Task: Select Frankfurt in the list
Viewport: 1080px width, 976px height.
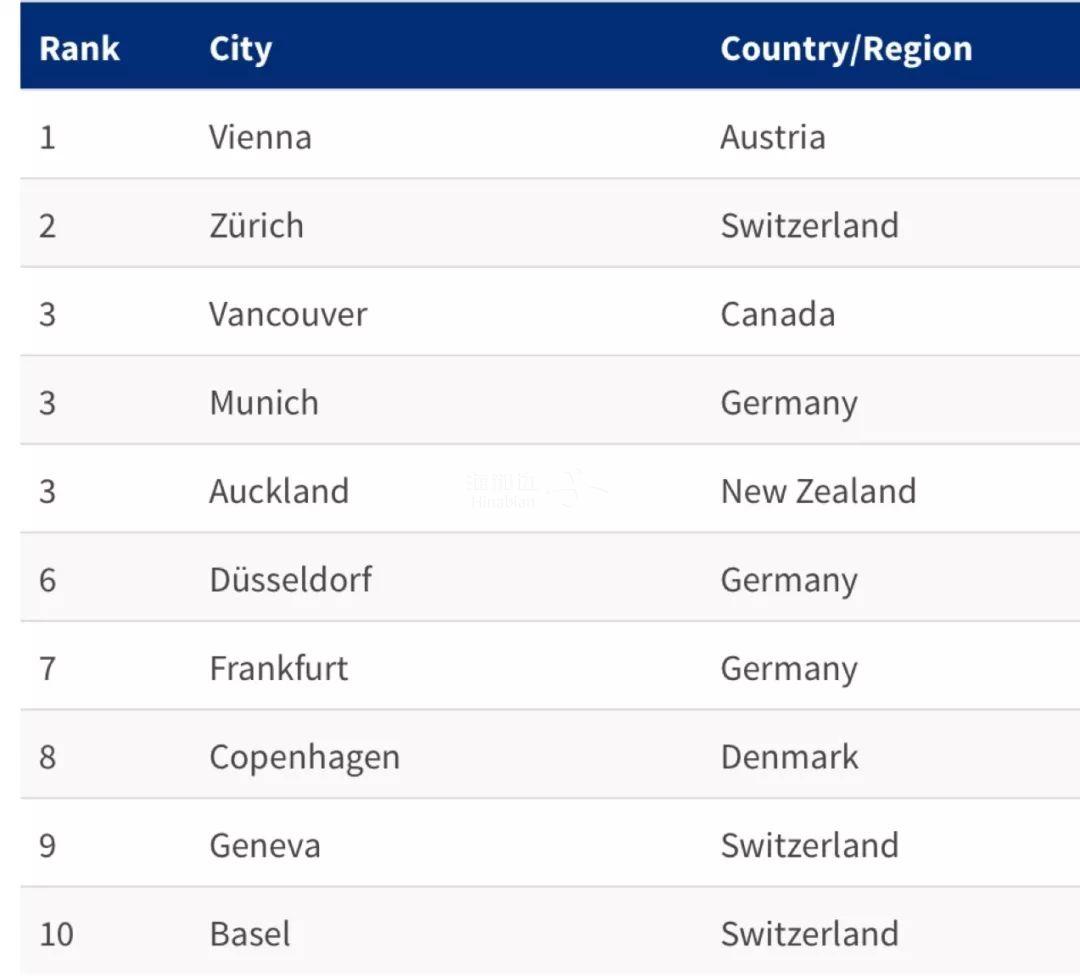Action: pos(279,668)
